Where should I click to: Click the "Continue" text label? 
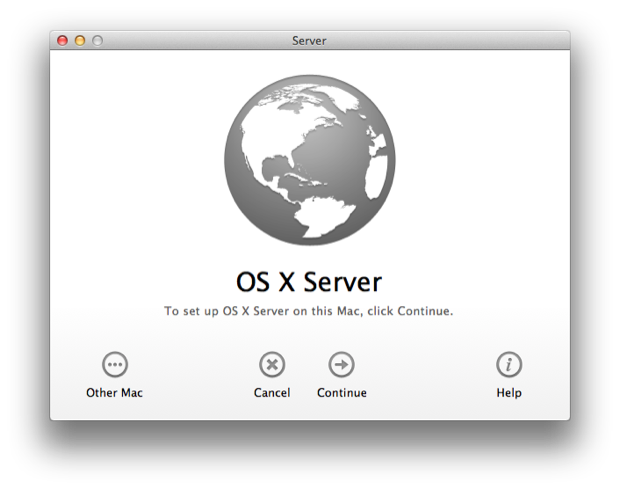(x=342, y=393)
